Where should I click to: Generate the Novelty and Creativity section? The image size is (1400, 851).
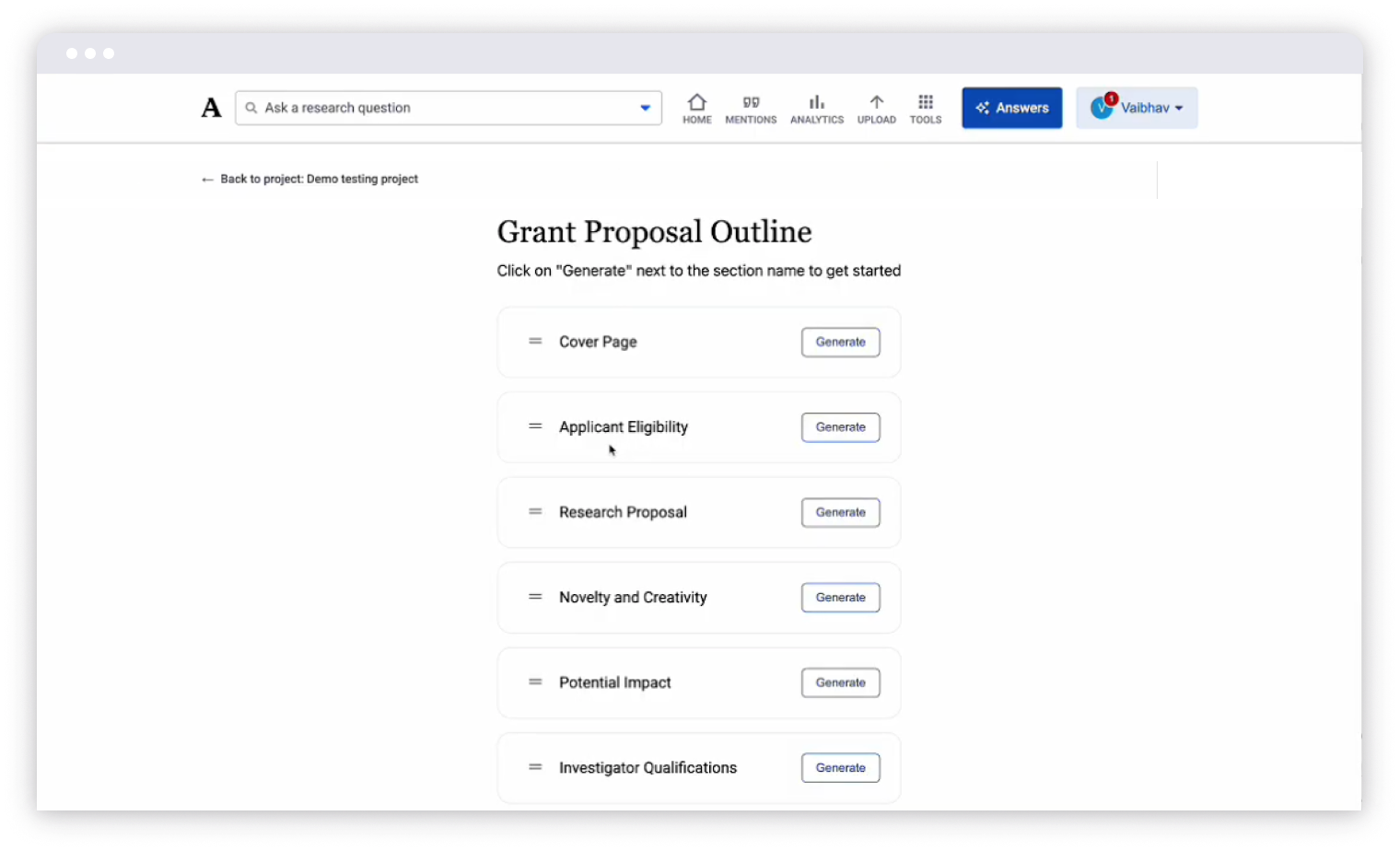click(841, 598)
